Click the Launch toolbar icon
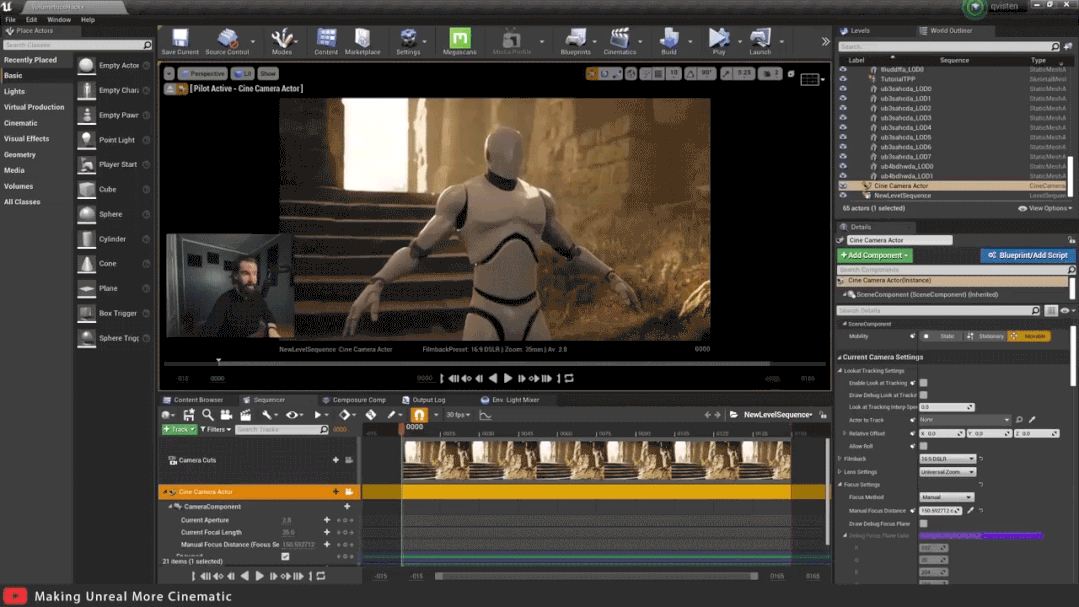 [x=760, y=41]
